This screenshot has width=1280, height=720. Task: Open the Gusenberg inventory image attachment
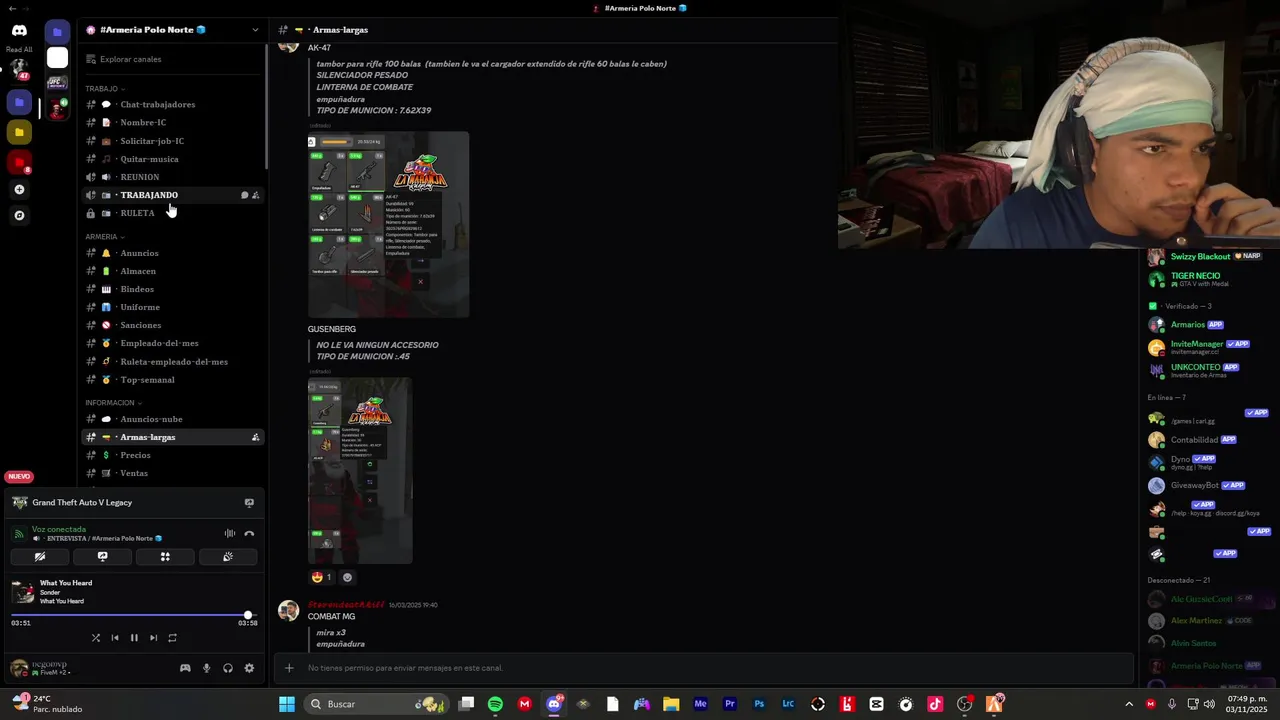360,471
